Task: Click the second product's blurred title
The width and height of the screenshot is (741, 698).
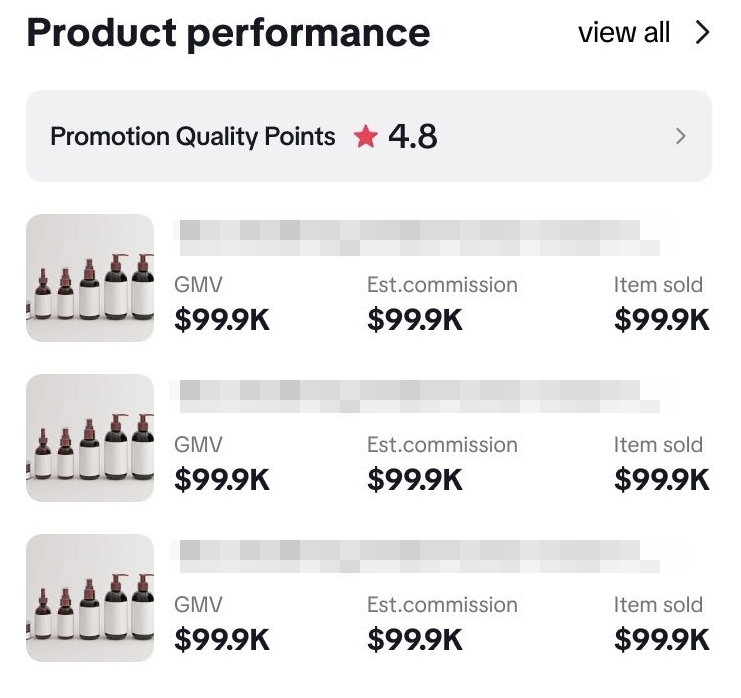Action: click(415, 394)
